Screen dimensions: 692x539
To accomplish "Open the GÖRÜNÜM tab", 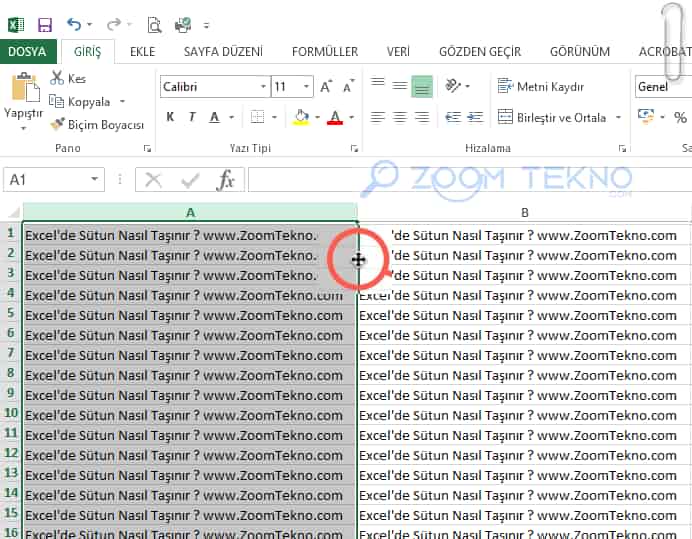I will click(579, 52).
